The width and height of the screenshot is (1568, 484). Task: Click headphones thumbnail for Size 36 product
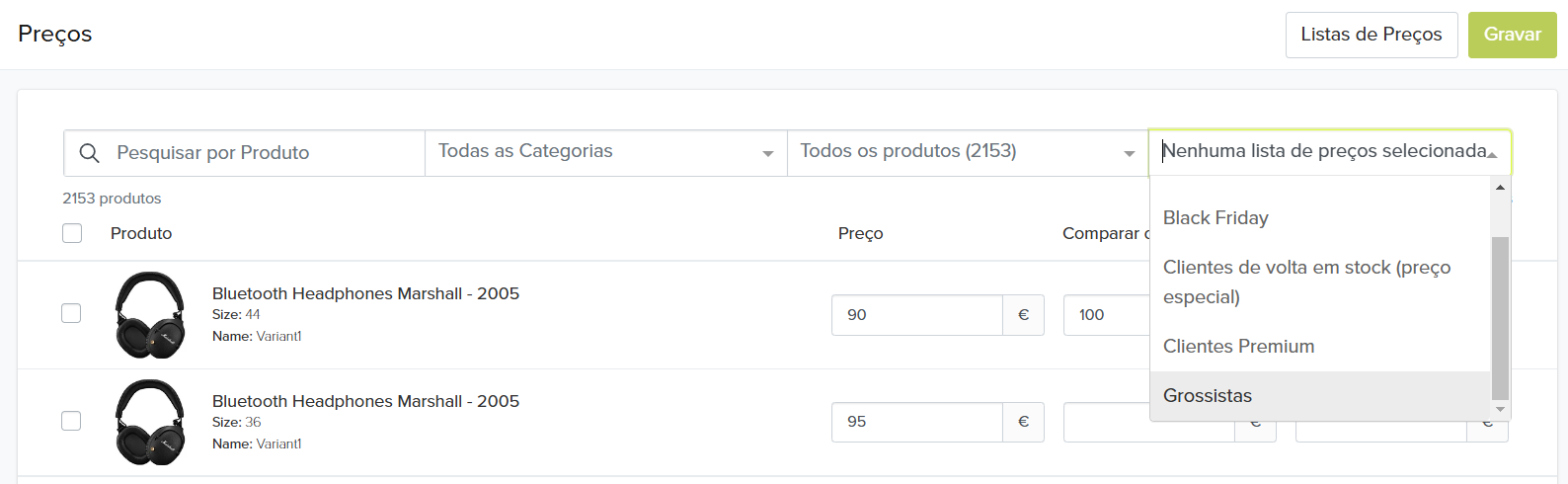point(150,422)
